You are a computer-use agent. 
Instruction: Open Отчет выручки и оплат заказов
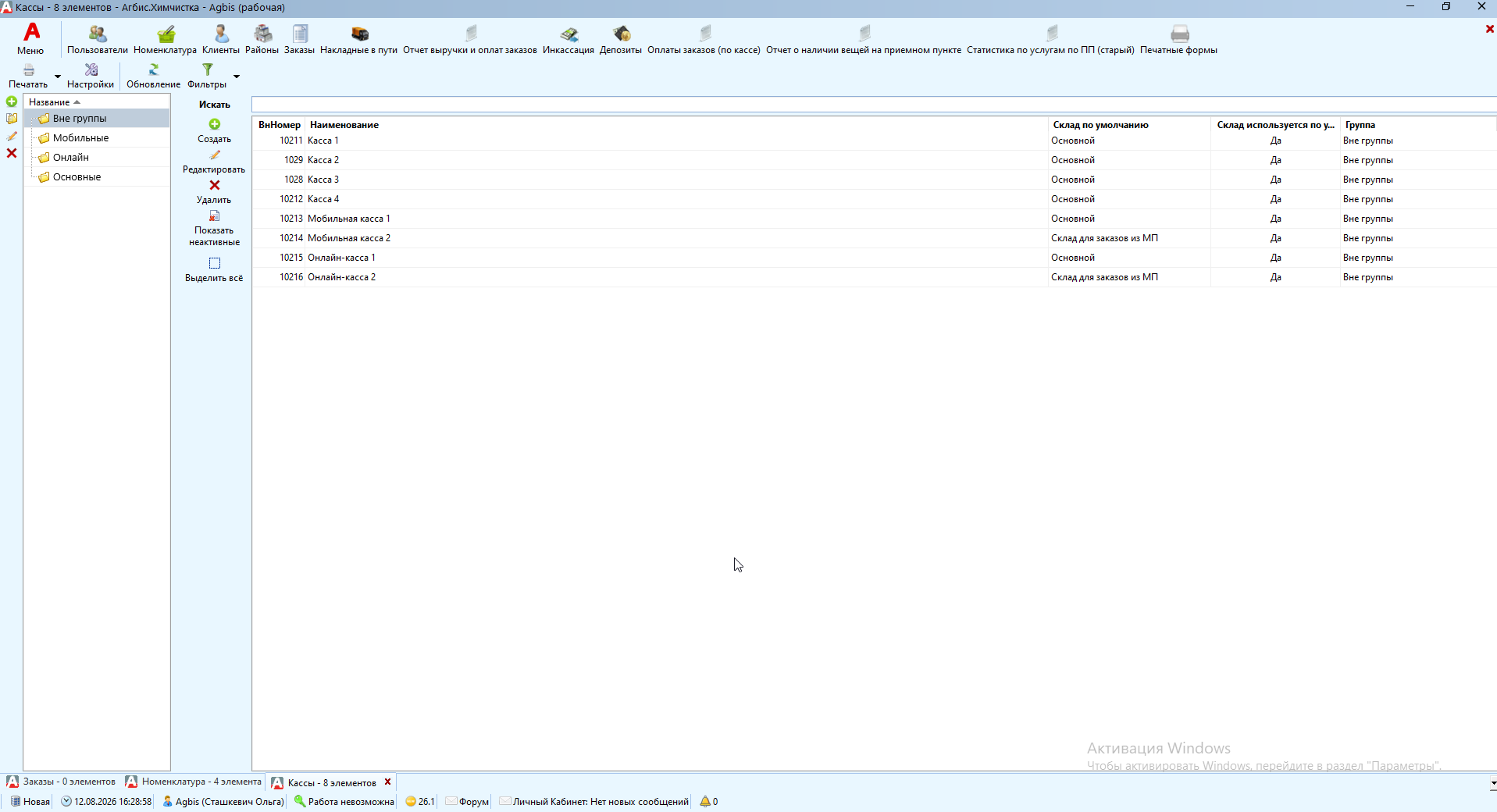pyautogui.click(x=470, y=39)
